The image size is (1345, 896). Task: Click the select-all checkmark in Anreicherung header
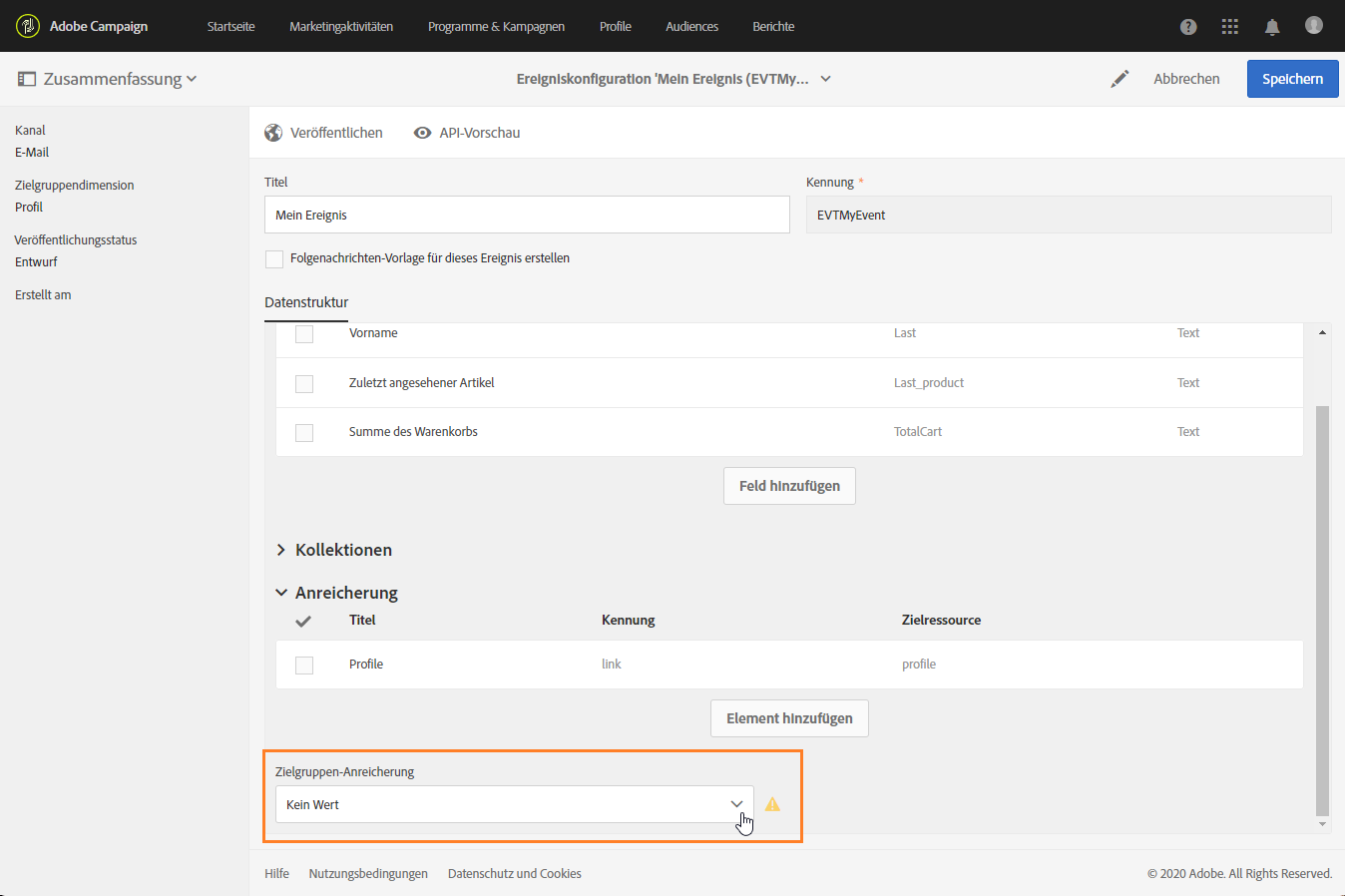coord(303,621)
